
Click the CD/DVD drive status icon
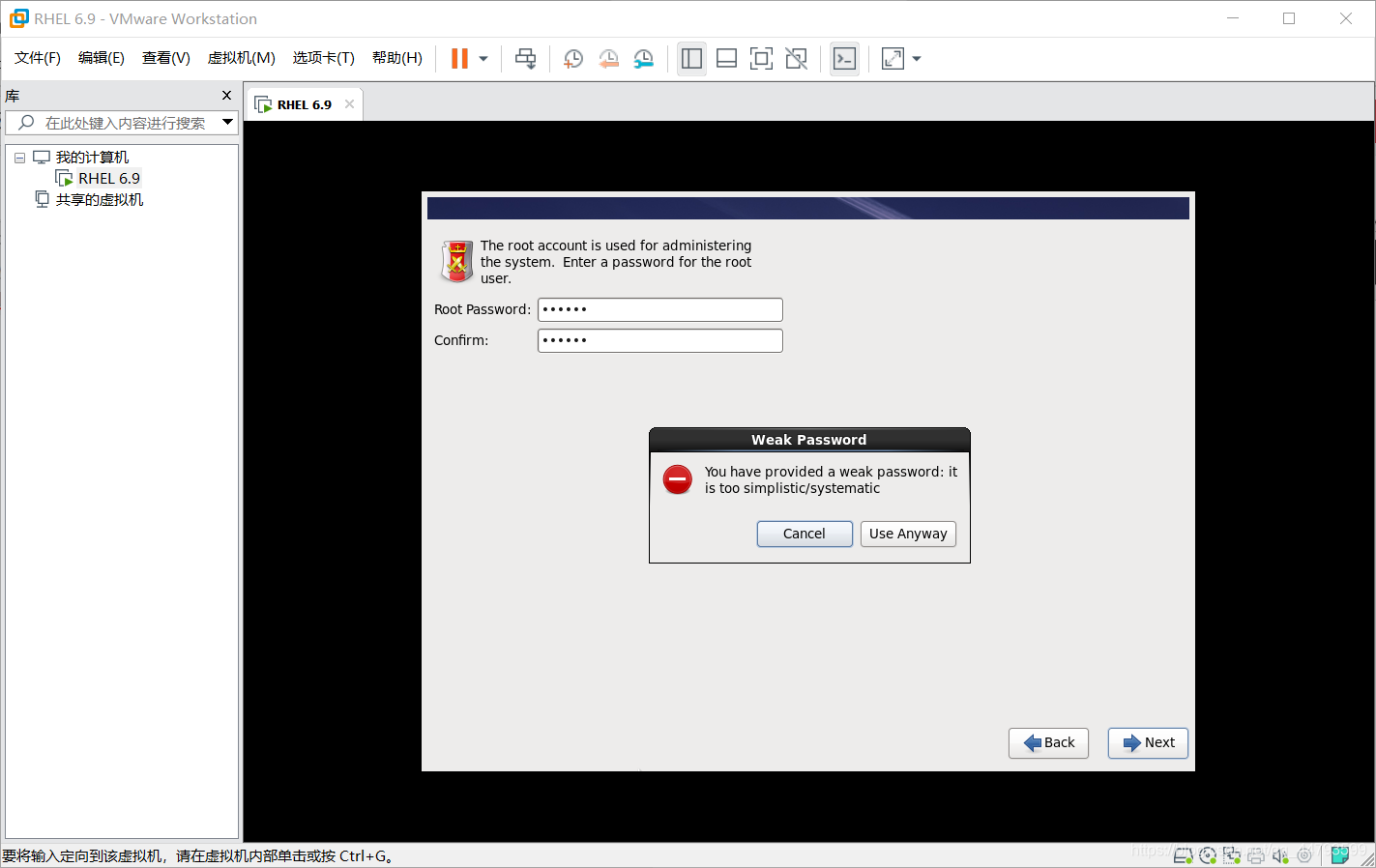(x=1208, y=855)
